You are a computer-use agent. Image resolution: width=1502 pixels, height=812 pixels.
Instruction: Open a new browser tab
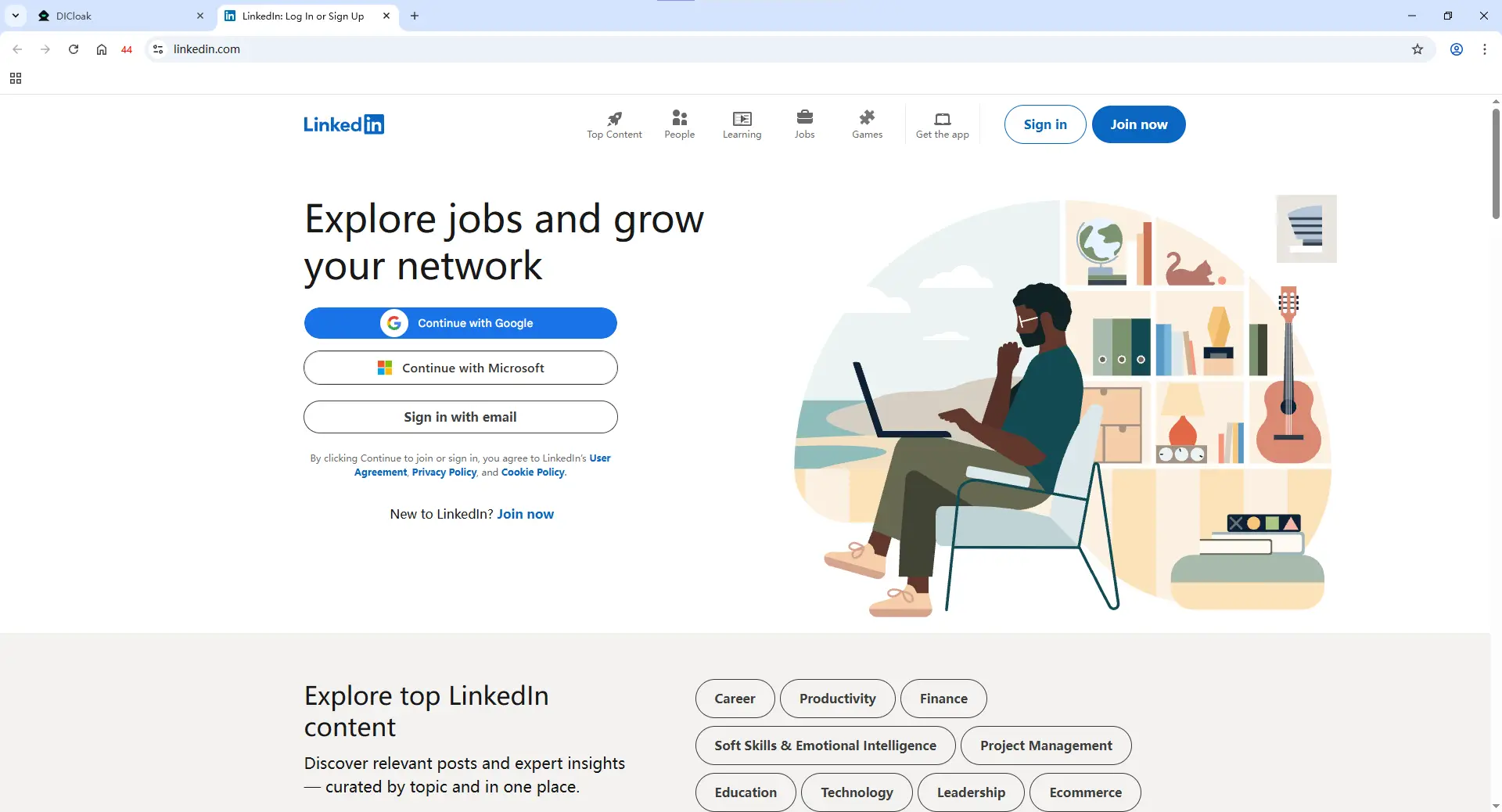click(415, 16)
